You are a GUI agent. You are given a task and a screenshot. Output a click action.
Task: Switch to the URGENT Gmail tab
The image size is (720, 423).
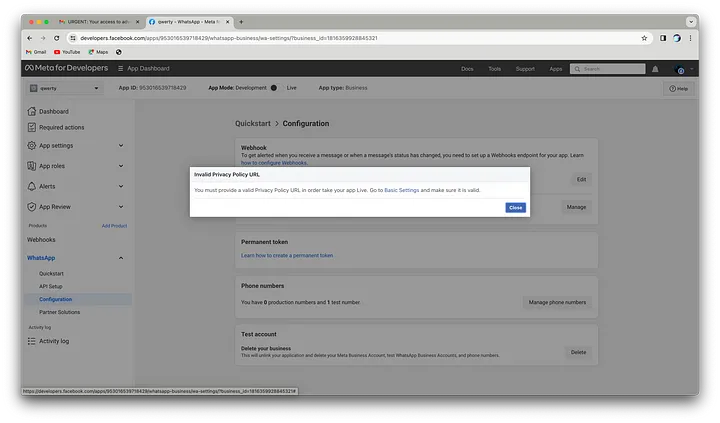tap(99, 22)
